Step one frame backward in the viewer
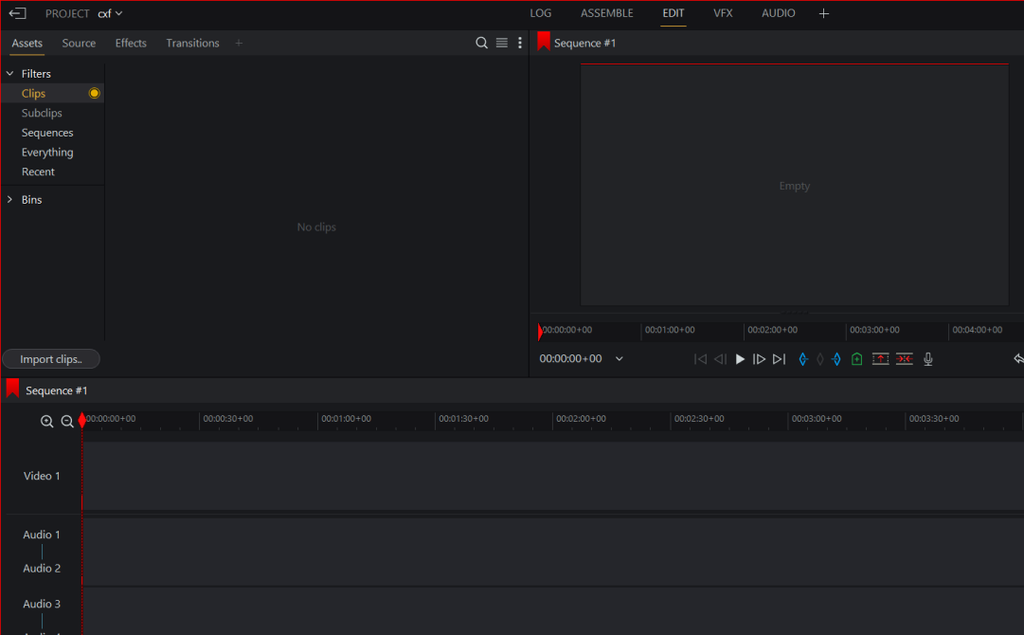Image resolution: width=1024 pixels, height=635 pixels. [720, 359]
